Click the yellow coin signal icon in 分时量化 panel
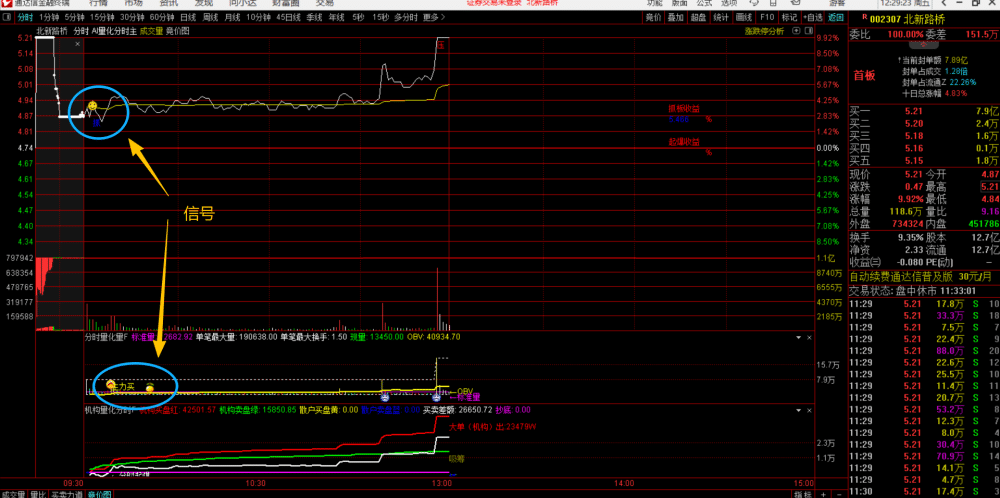The height and width of the screenshot is (498, 1000). coord(150,386)
